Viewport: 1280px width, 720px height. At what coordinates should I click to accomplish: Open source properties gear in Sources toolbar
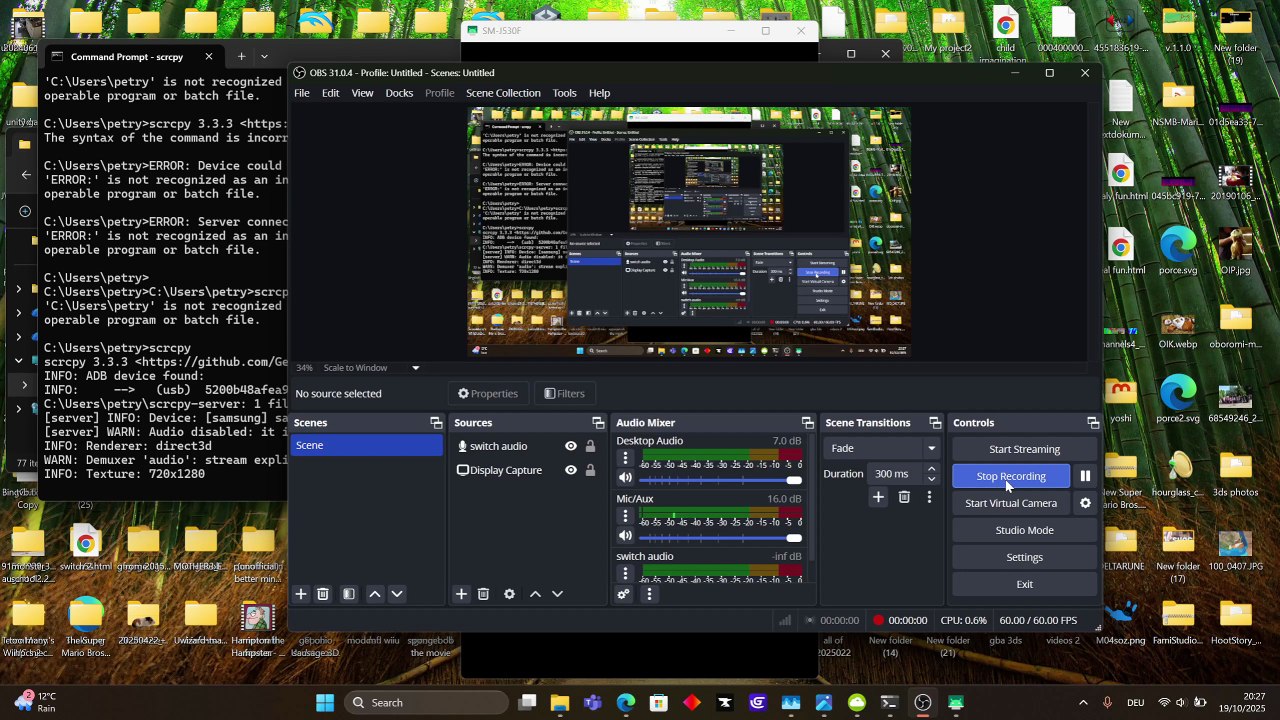[x=509, y=594]
